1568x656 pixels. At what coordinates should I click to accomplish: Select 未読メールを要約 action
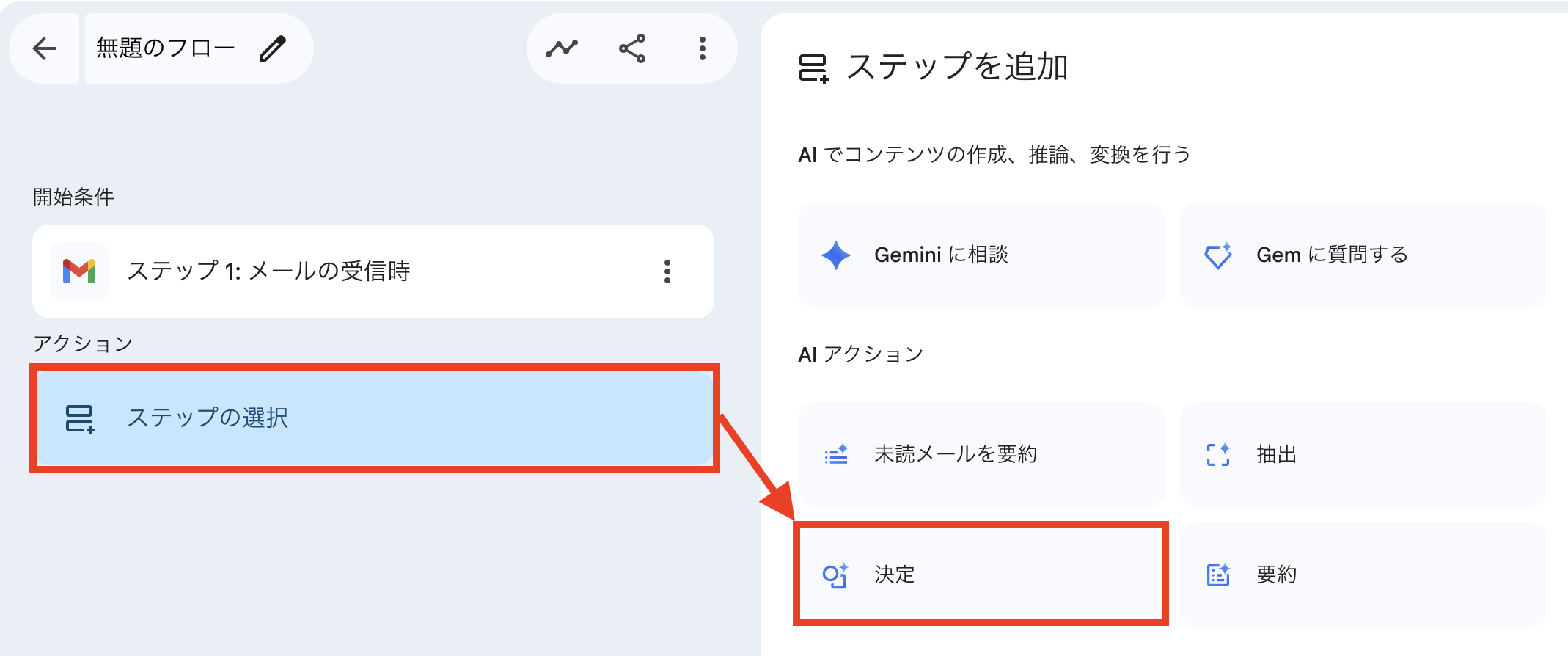tap(981, 454)
